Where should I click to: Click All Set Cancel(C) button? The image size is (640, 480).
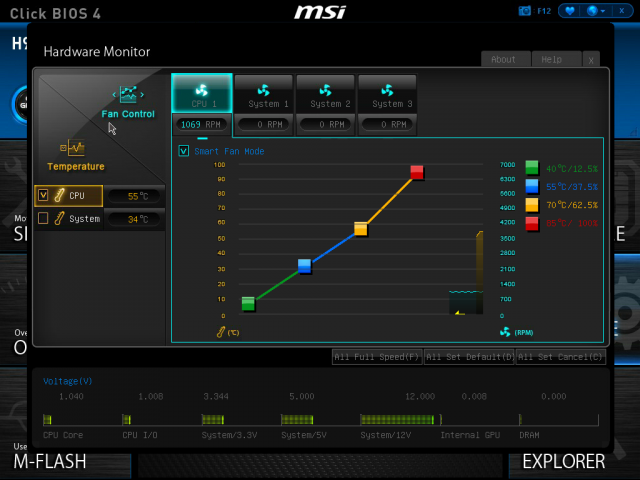tap(561, 357)
